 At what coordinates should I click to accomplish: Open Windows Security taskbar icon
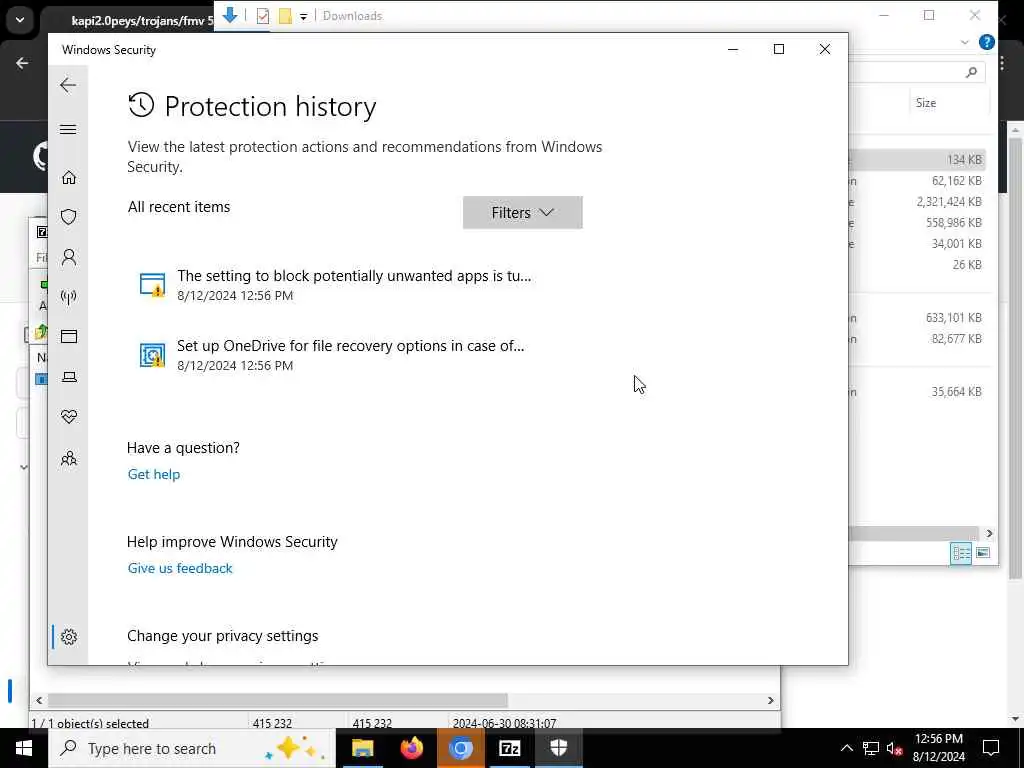click(x=558, y=748)
